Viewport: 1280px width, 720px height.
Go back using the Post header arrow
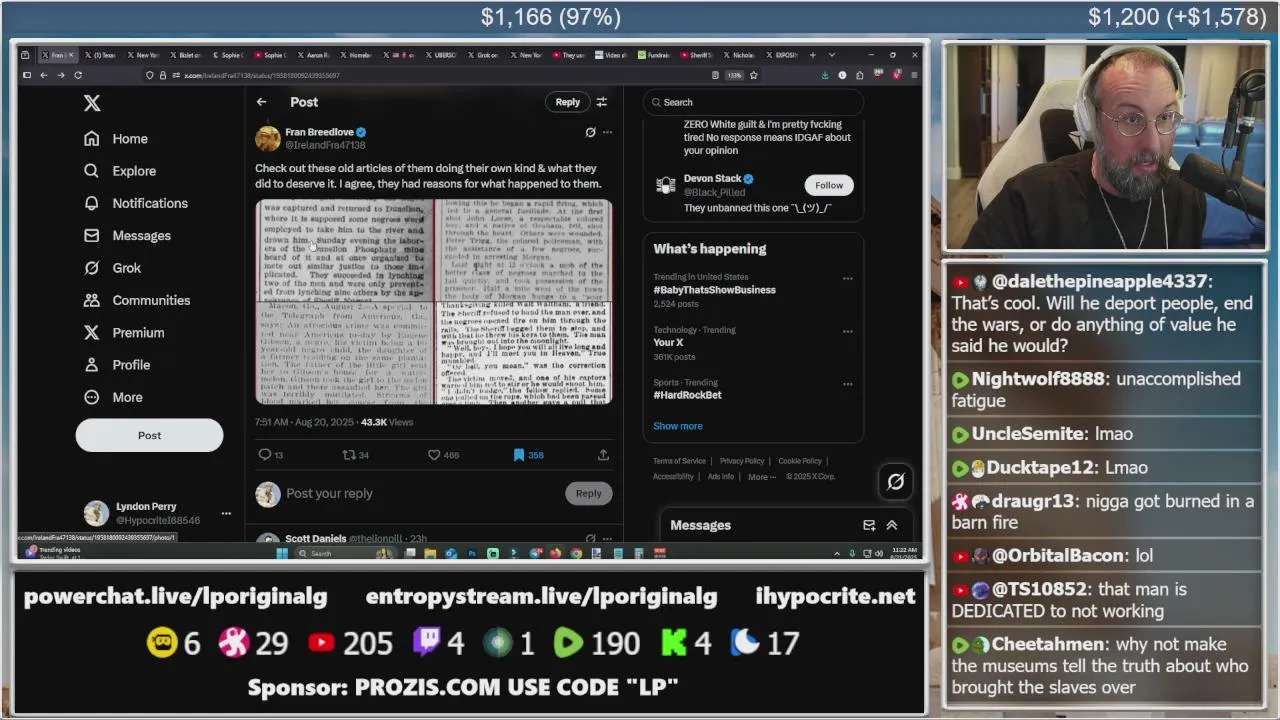click(261, 102)
